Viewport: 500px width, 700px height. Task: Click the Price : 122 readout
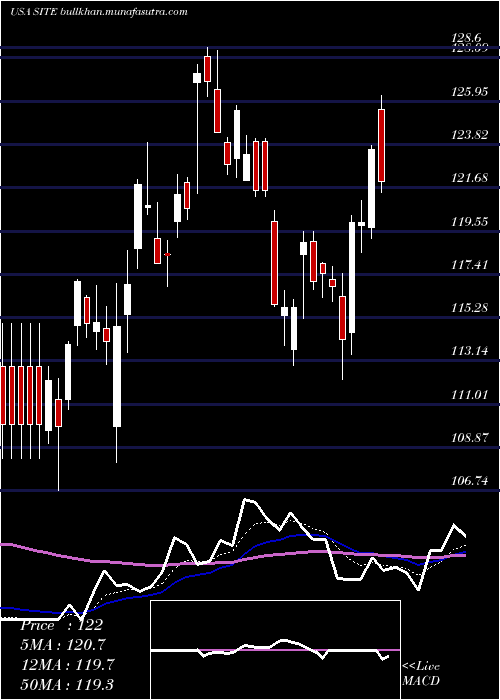[62, 625]
